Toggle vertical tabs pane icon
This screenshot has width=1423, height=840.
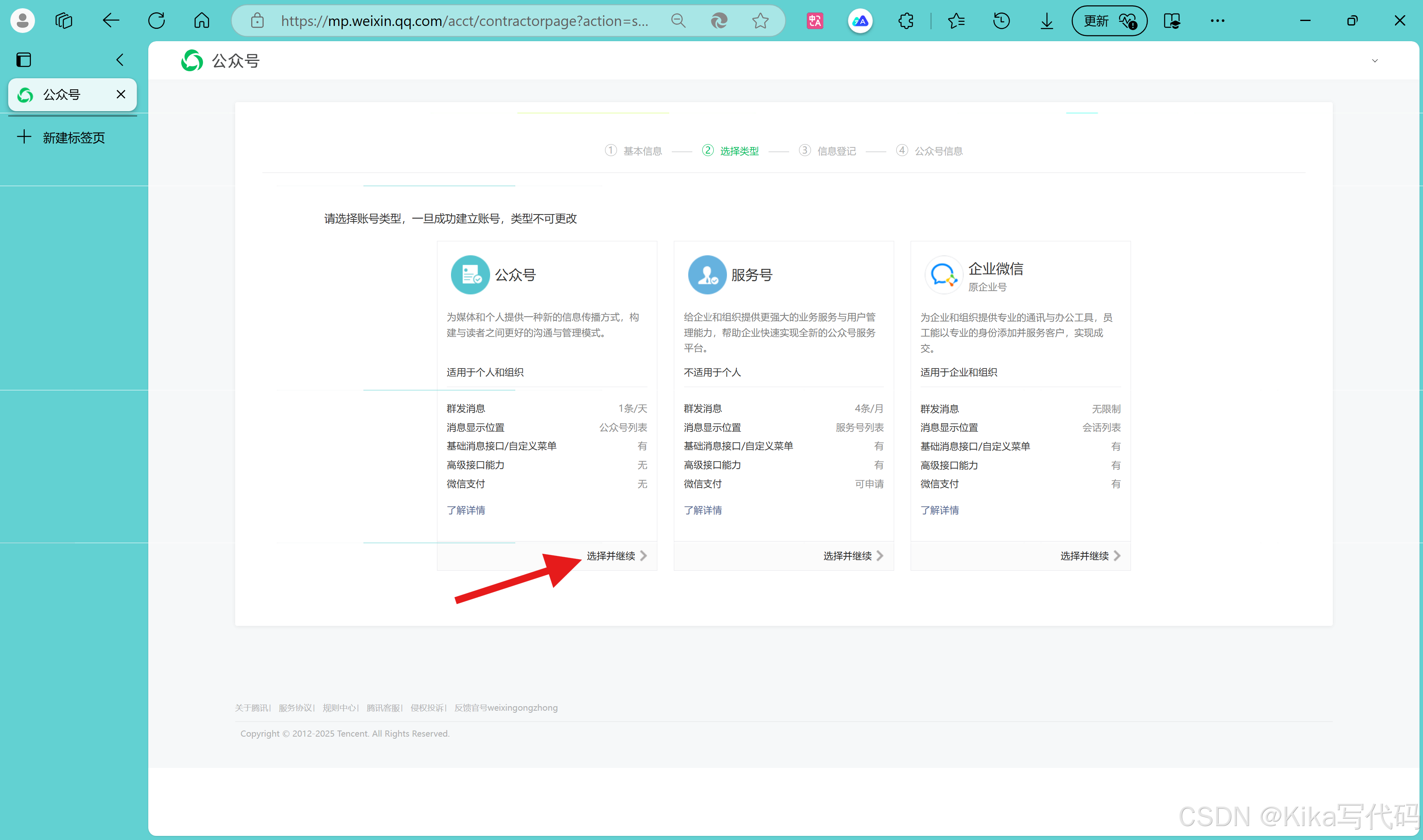click(24, 59)
